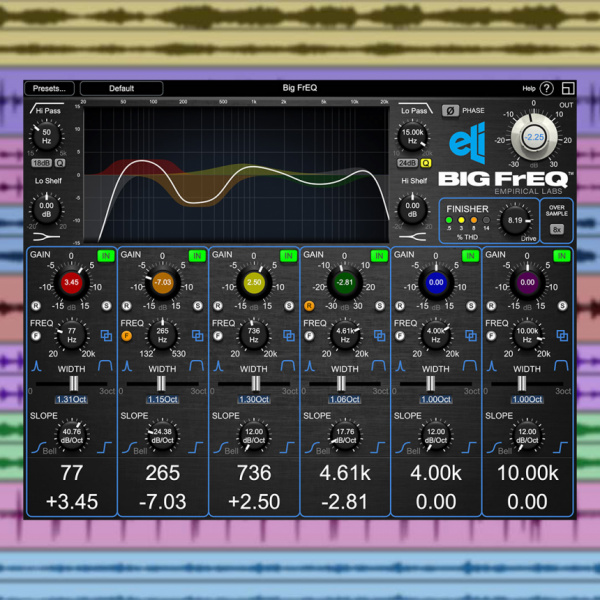Click the Hi Pass 50 Hz knob
The width and height of the screenshot is (600, 600).
[46, 136]
